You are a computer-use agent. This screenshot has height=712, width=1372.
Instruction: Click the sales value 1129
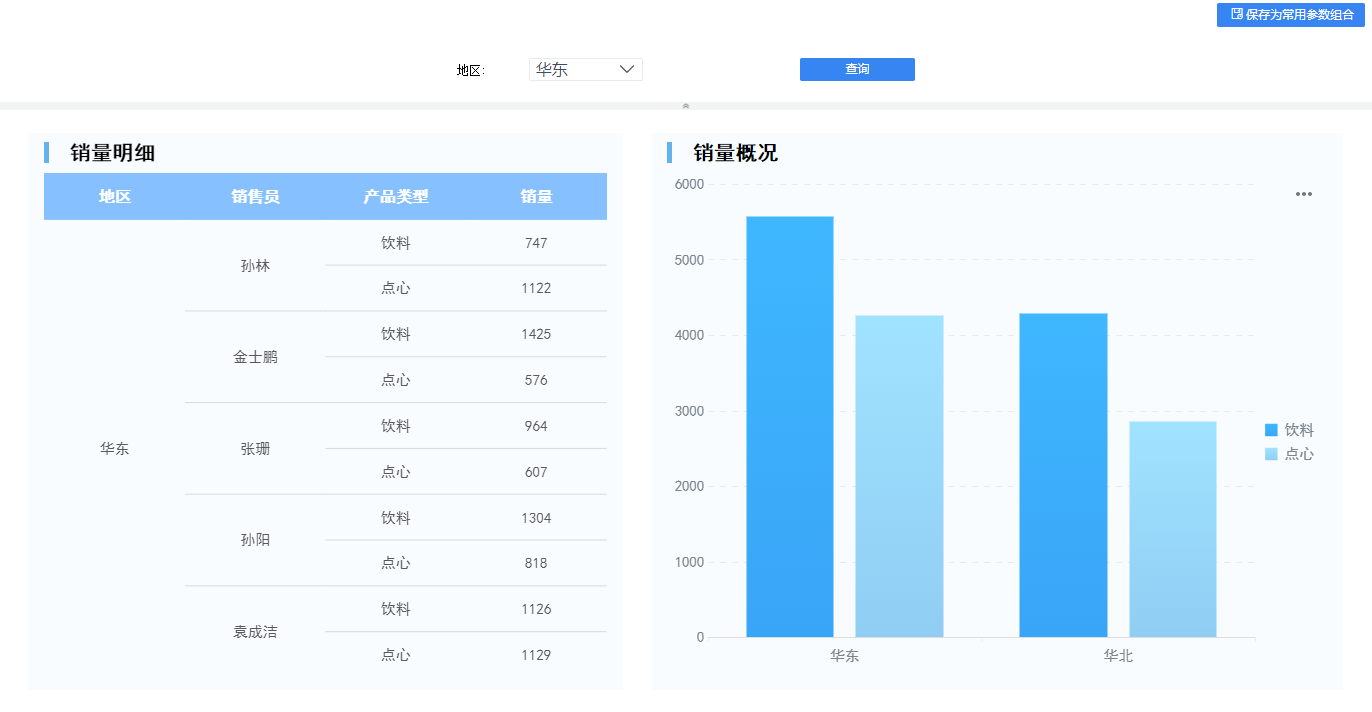pos(536,655)
